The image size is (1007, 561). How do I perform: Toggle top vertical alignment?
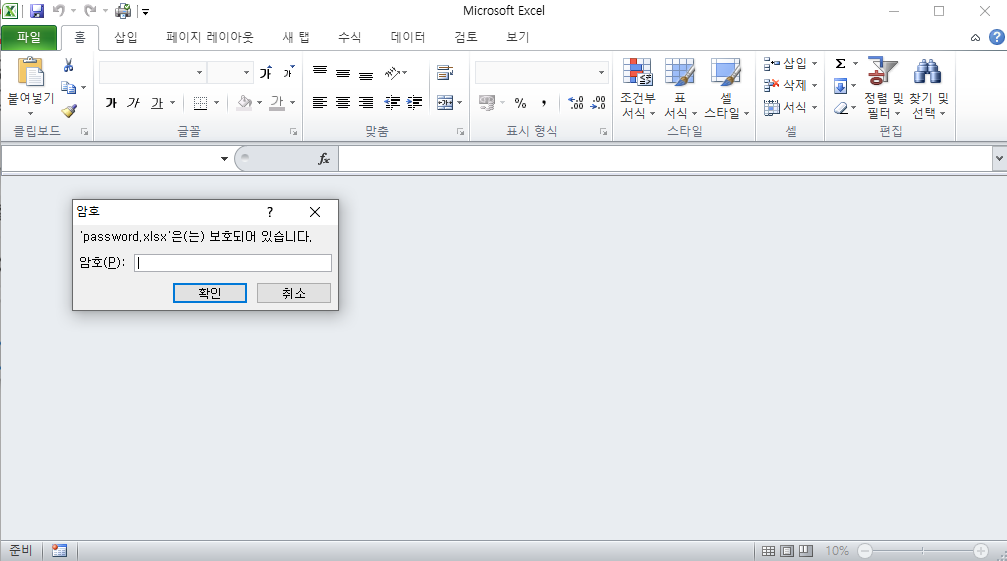320,73
